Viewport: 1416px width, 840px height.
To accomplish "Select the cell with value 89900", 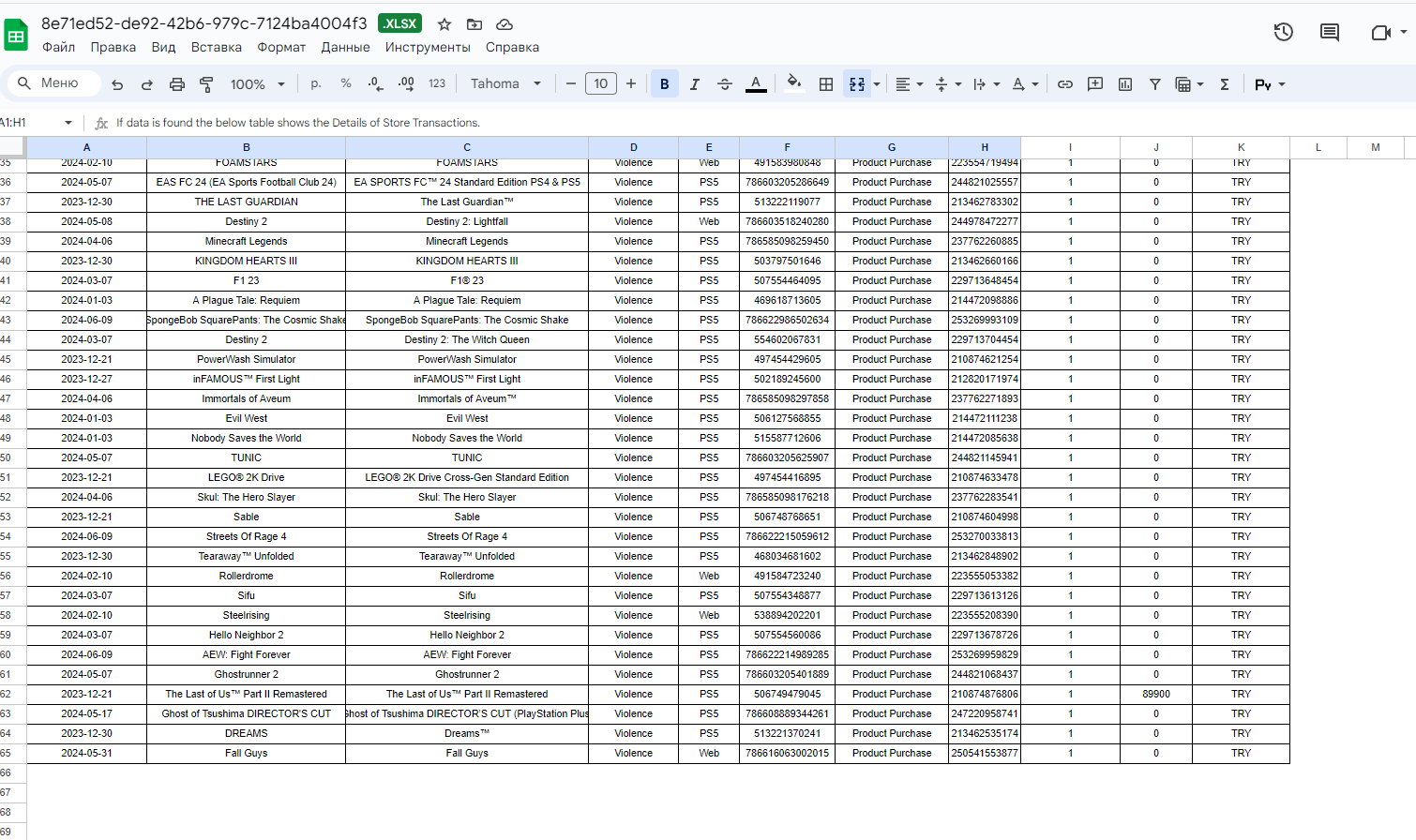I will coord(1155,694).
